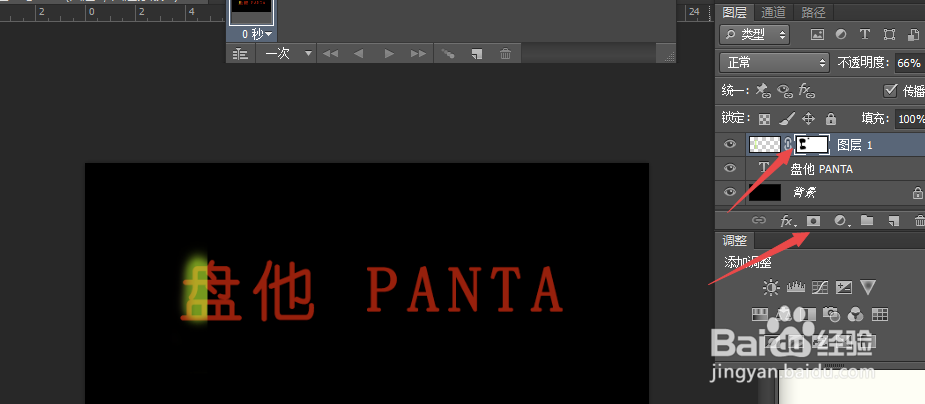Open the fx layer style menu
This screenshot has width=925, height=404.
(787, 221)
